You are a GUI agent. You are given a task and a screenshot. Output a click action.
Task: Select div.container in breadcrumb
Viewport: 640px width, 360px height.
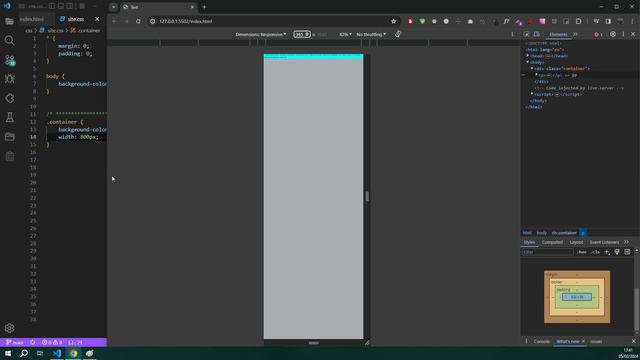click(x=564, y=233)
